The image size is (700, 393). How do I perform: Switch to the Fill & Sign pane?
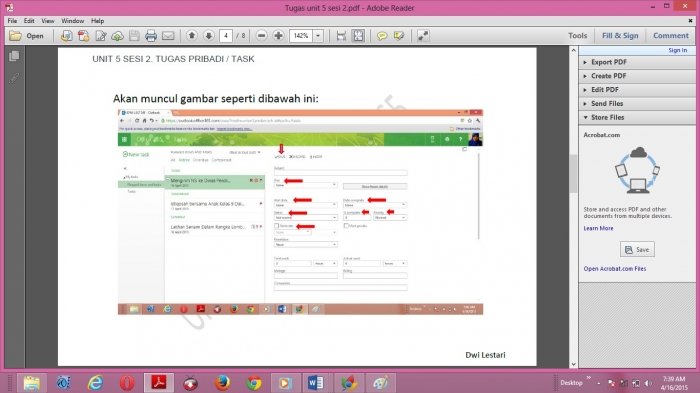click(x=620, y=36)
